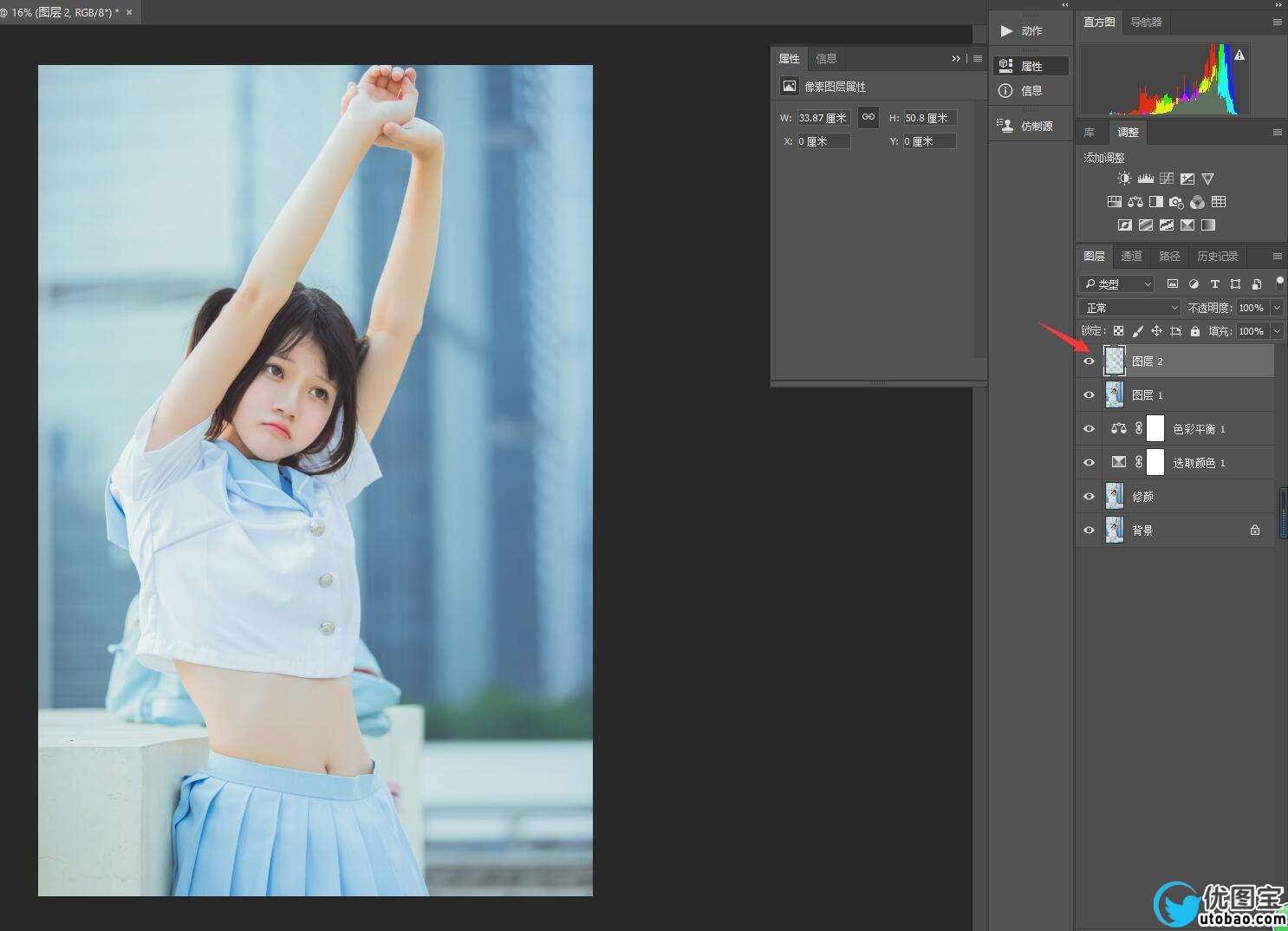Add a Brightness/Contrast adjustment
This screenshot has height=931, width=1288.
[x=1124, y=179]
